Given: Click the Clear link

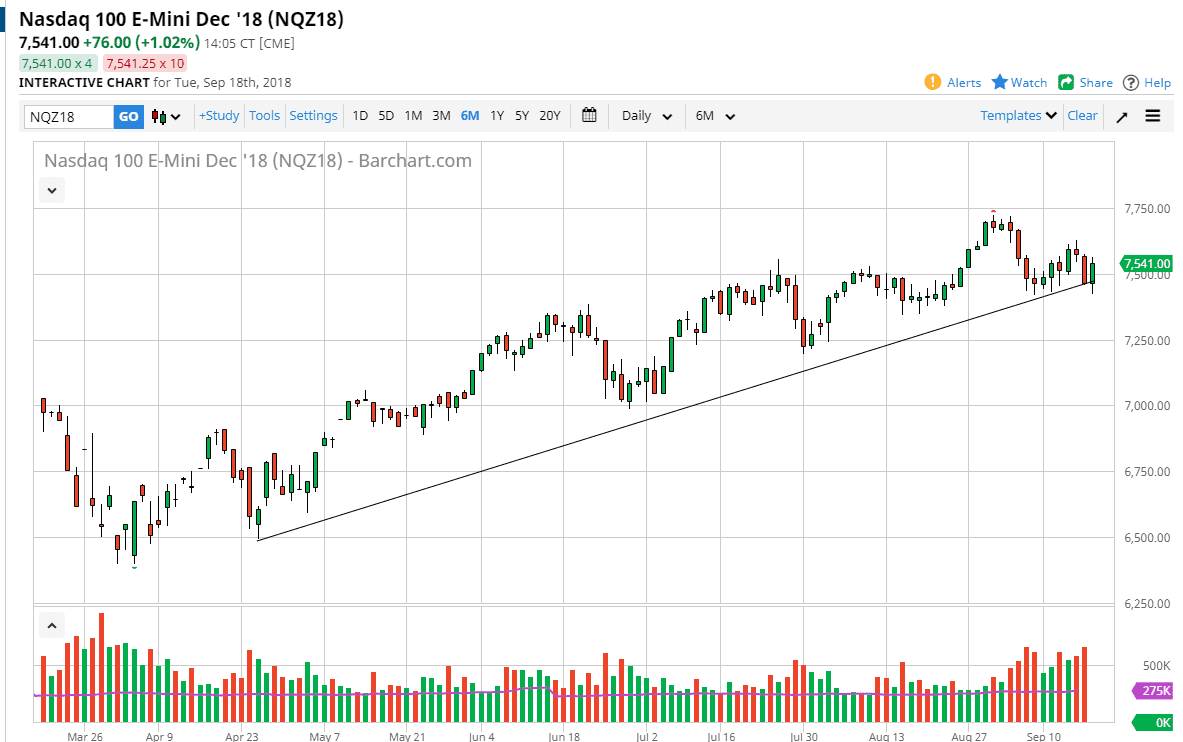Looking at the screenshot, I should [1082, 116].
